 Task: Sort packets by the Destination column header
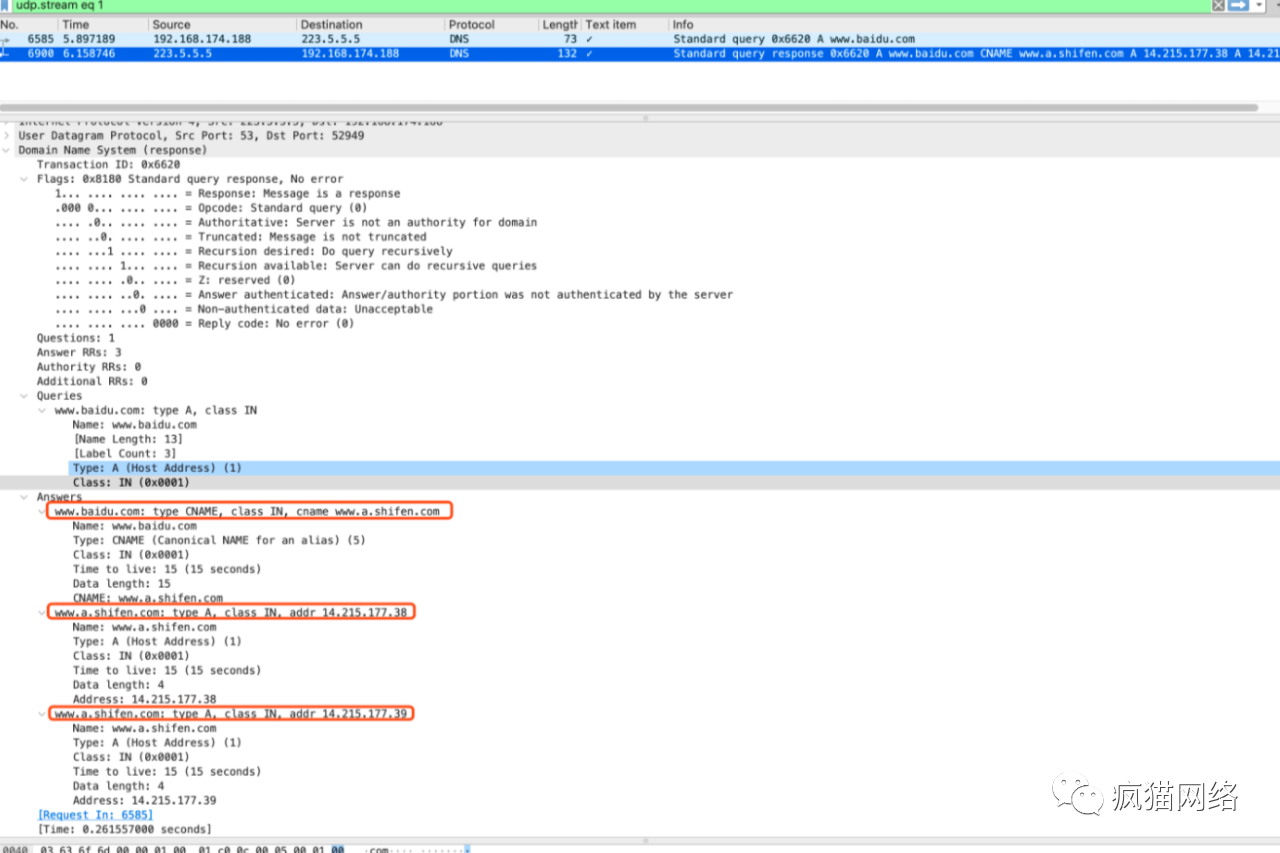coord(370,24)
